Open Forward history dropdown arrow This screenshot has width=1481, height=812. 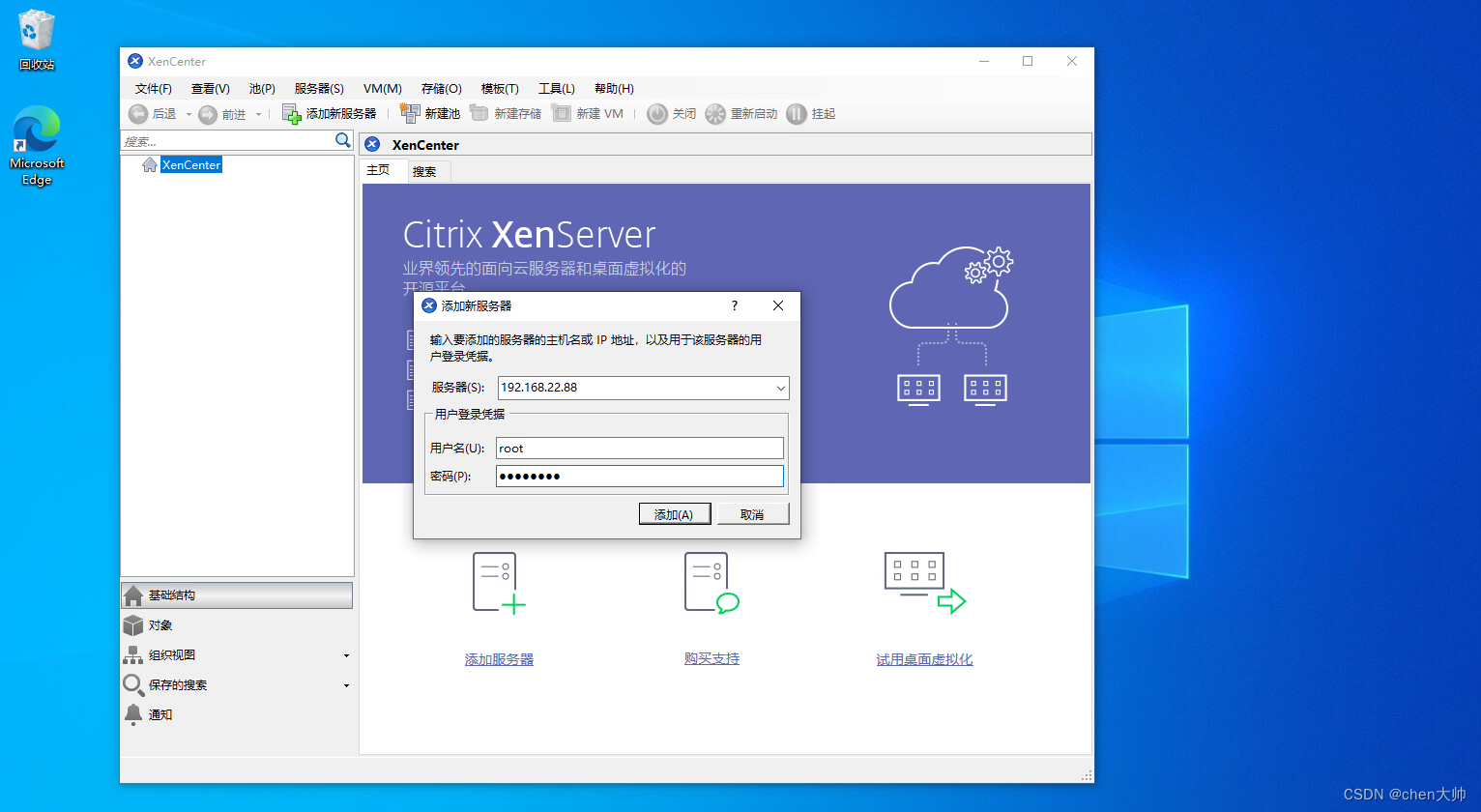coord(258,115)
